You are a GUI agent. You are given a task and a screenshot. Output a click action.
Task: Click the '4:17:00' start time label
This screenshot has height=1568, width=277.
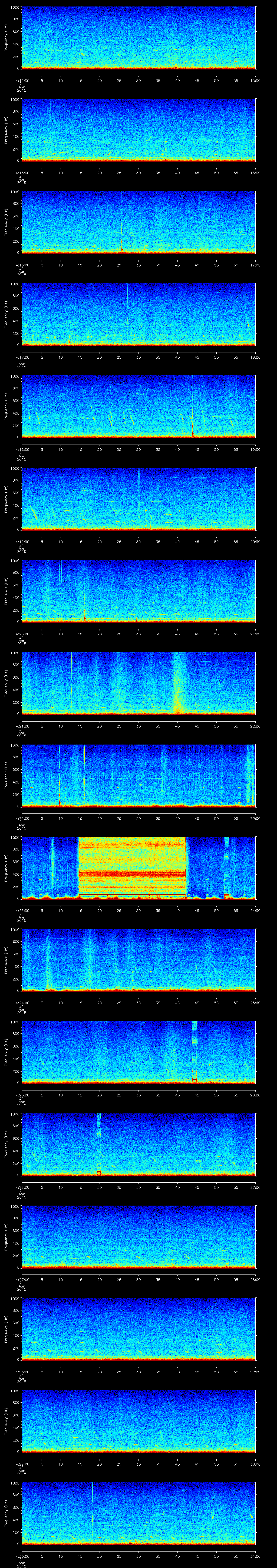click(22, 357)
